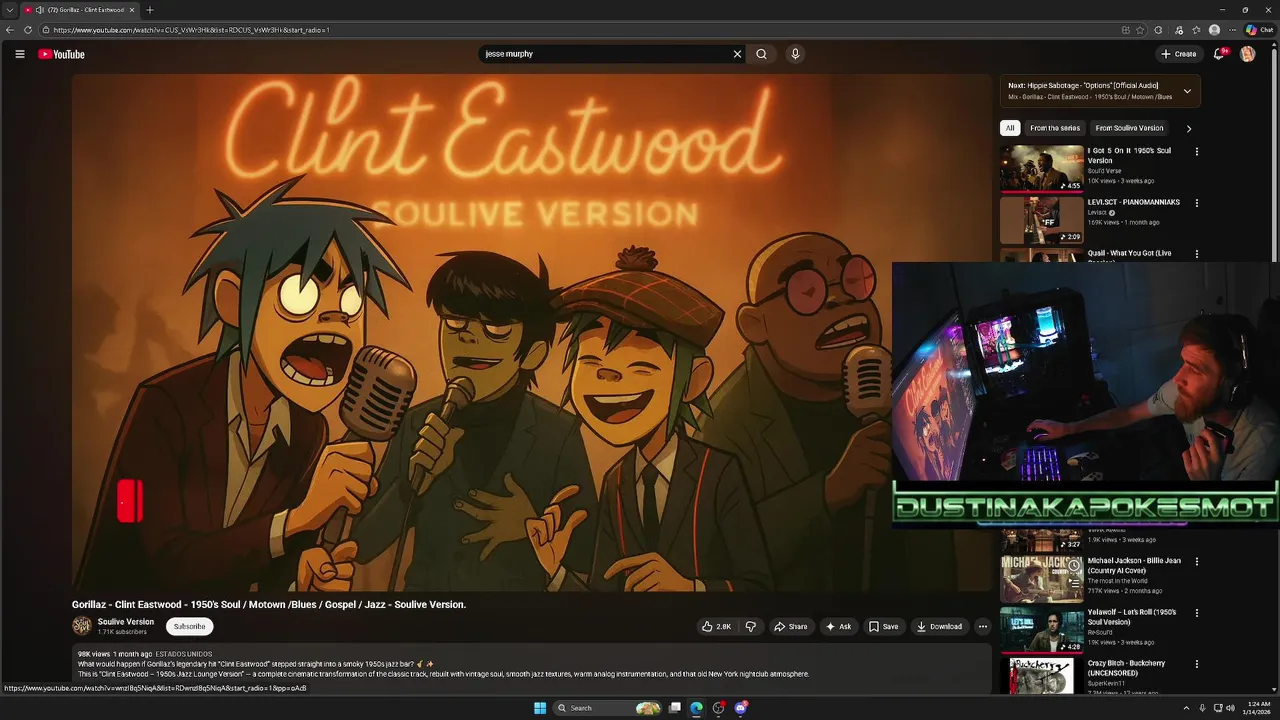The width and height of the screenshot is (1280, 720).
Task: Clear the search text with the X
Action: tap(738, 54)
